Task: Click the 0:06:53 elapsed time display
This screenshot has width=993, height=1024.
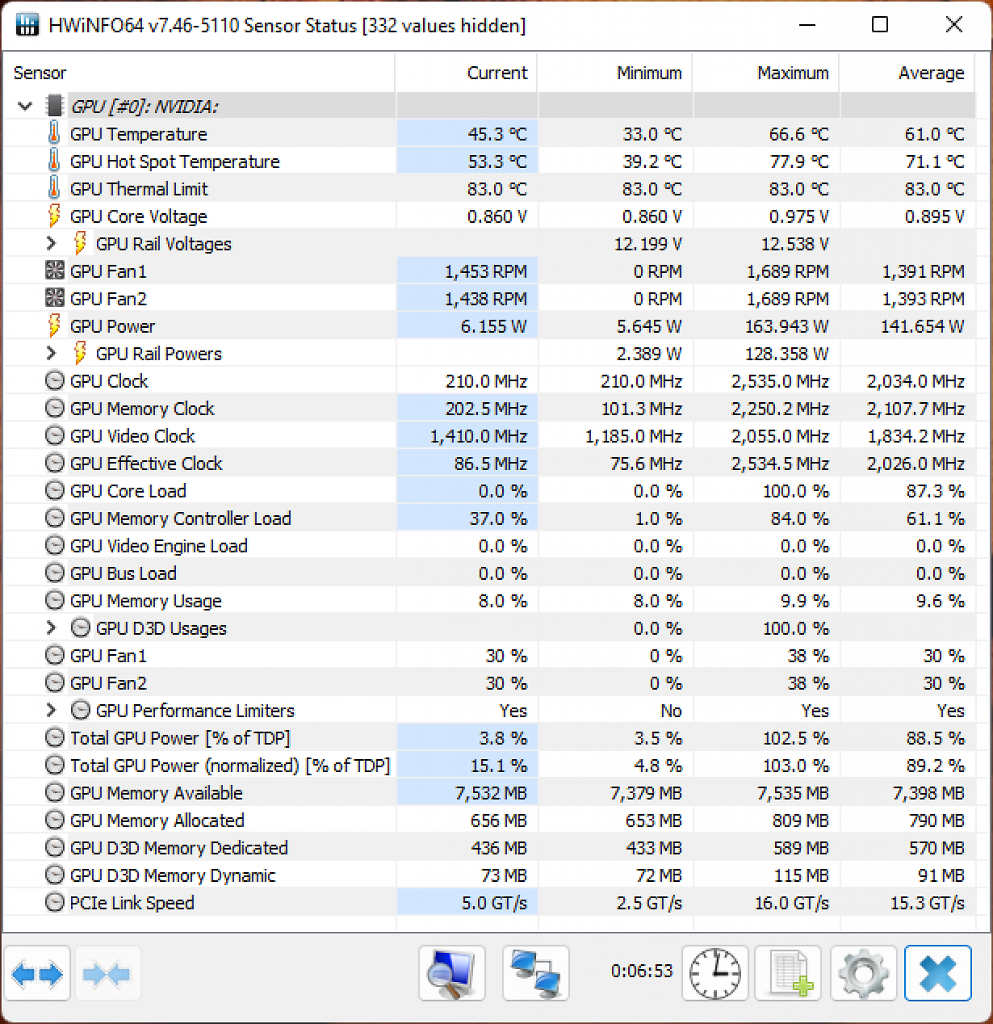Action: (641, 971)
